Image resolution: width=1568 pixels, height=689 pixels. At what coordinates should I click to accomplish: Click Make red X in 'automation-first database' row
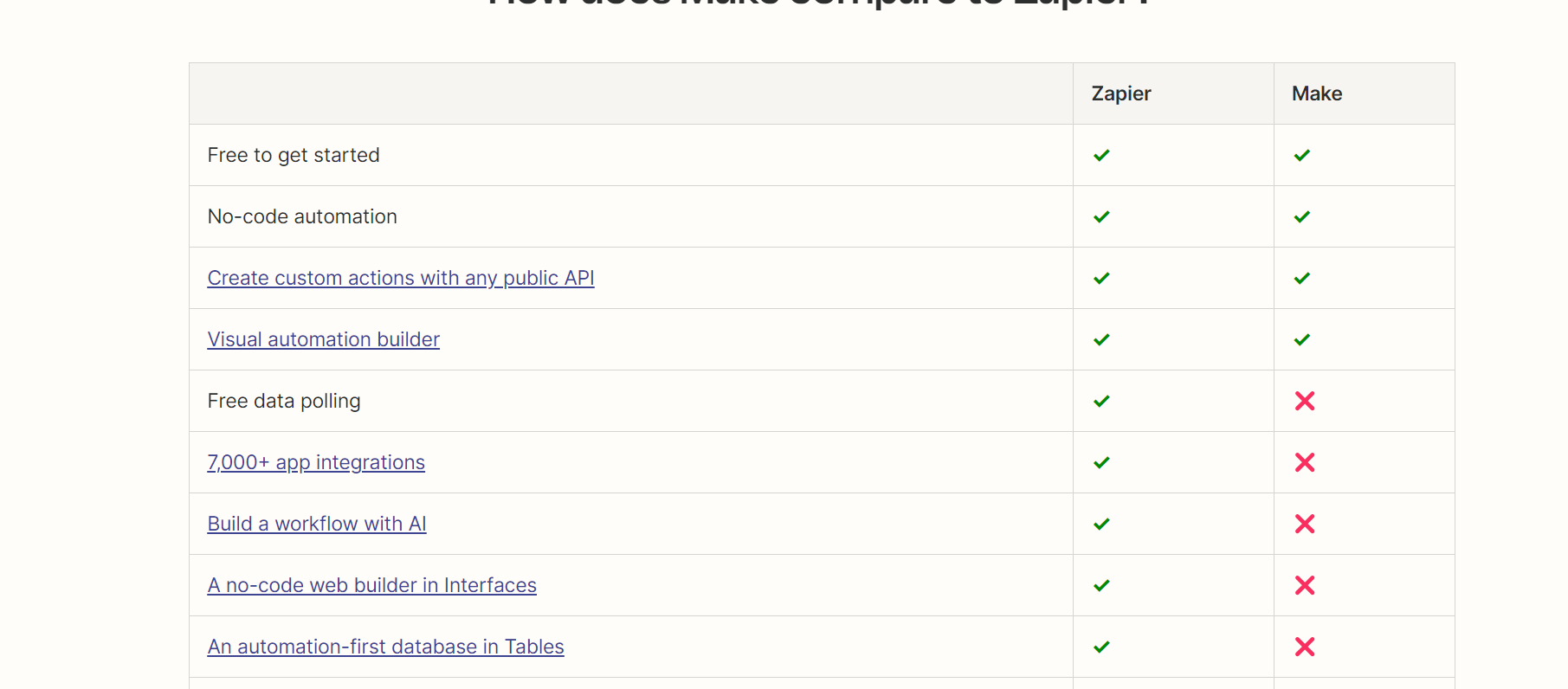pyautogui.click(x=1305, y=647)
